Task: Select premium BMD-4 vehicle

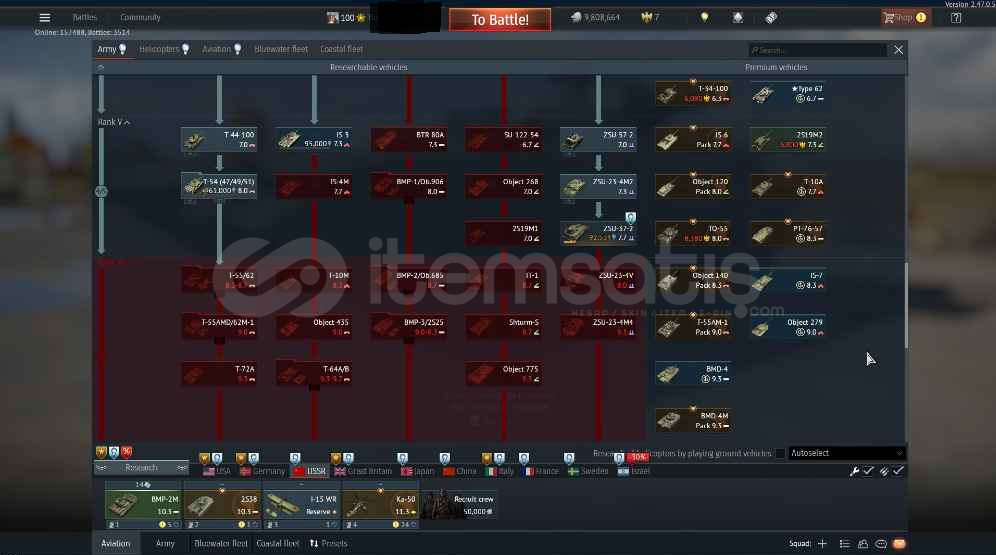Action: (693, 373)
